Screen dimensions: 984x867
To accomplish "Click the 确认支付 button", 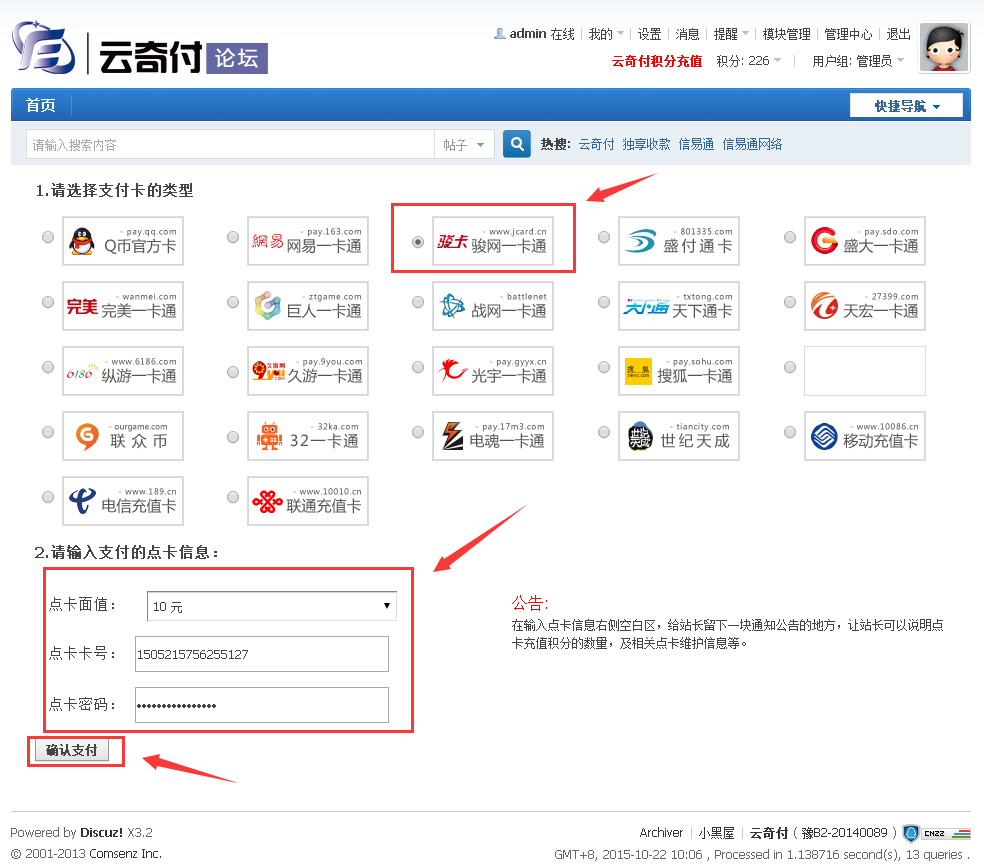I will tap(72, 750).
